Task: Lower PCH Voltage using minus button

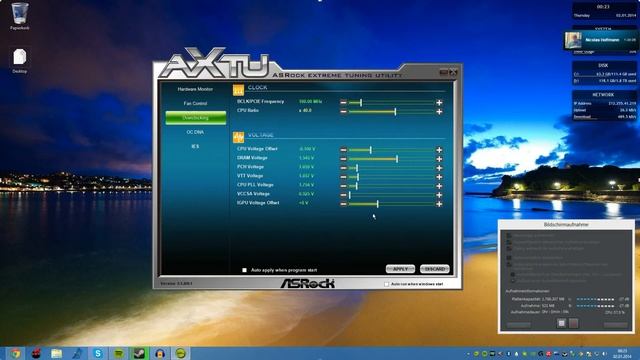Action: coord(343,168)
